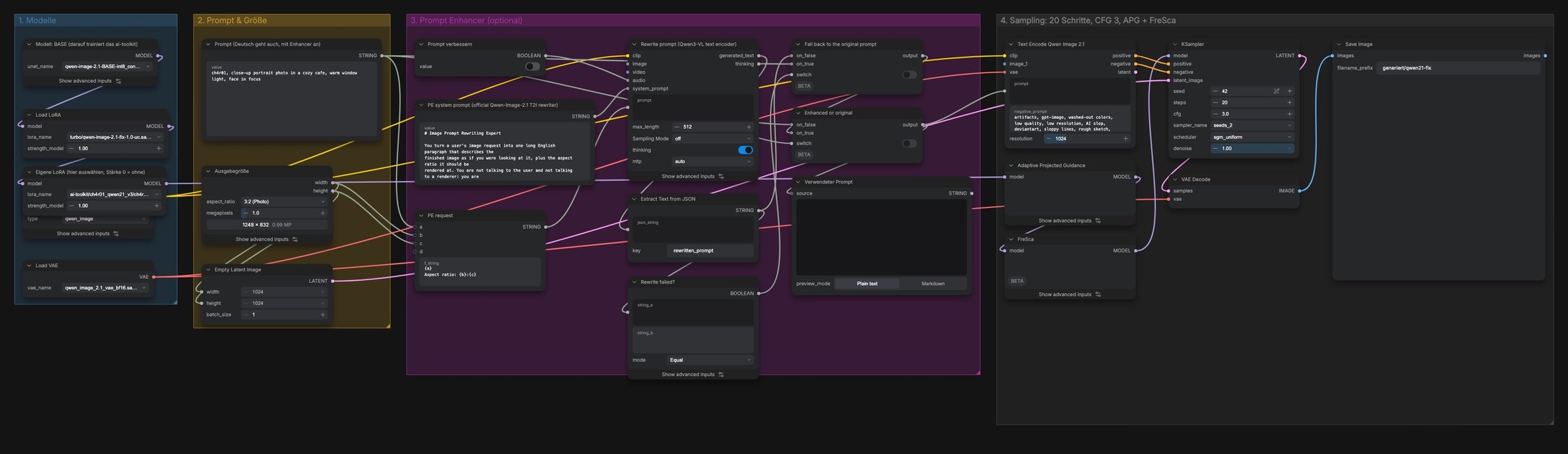
Task: Click the plus icon on the resolution field
Action: point(1125,138)
